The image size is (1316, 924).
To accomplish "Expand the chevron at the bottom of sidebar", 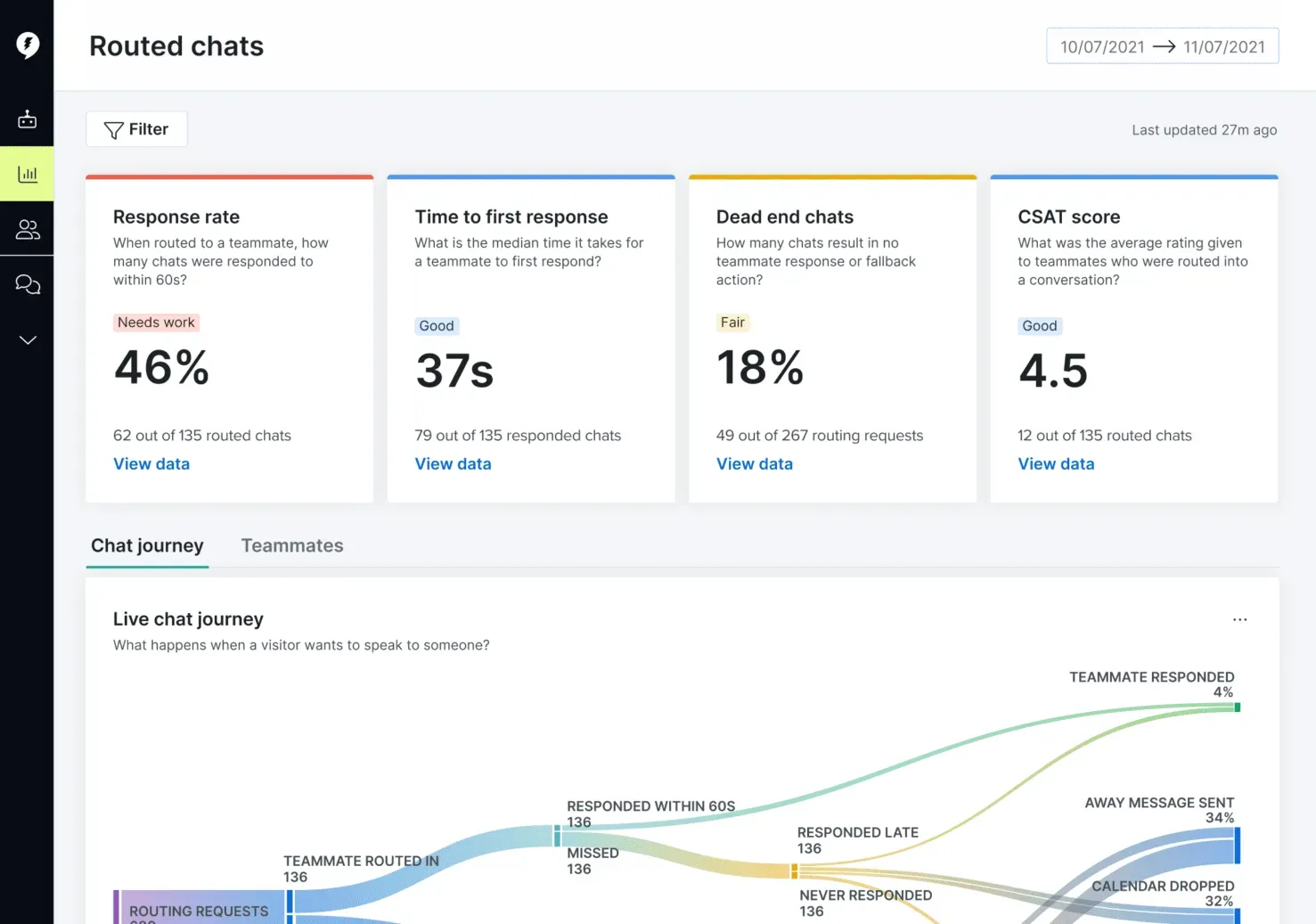I will coord(27,339).
